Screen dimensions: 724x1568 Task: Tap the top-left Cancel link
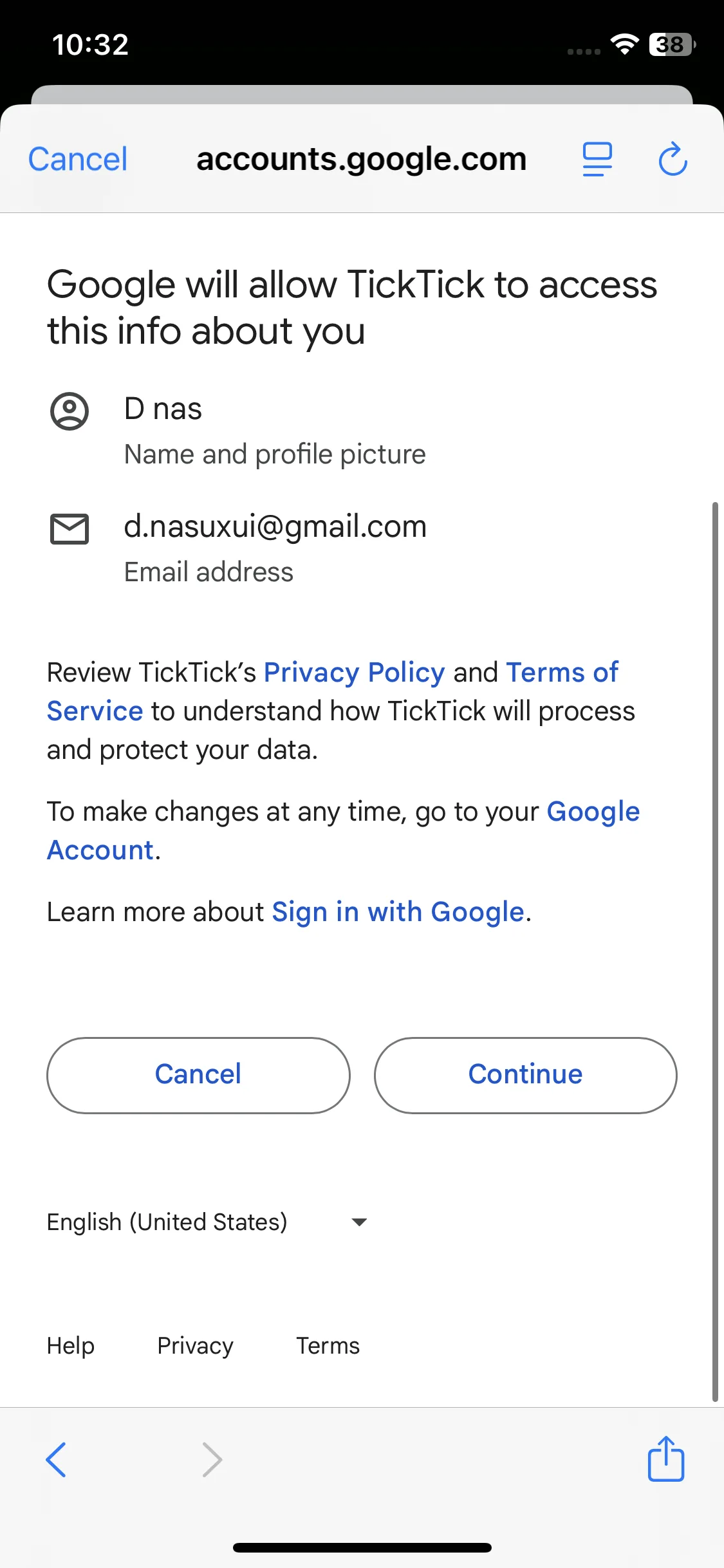pos(78,159)
